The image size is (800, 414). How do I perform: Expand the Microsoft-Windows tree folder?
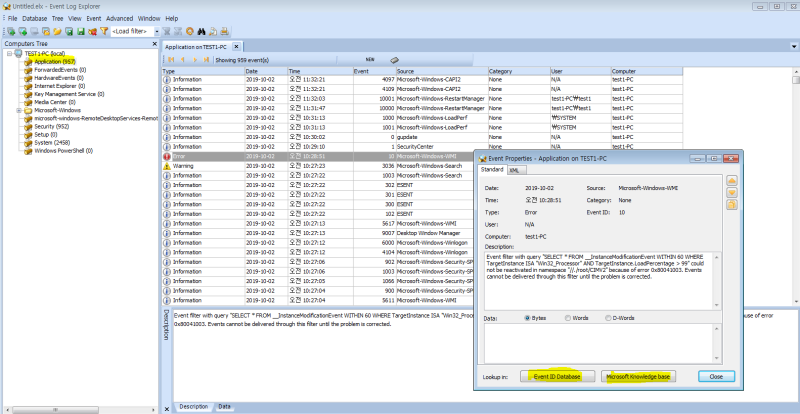click(x=18, y=110)
